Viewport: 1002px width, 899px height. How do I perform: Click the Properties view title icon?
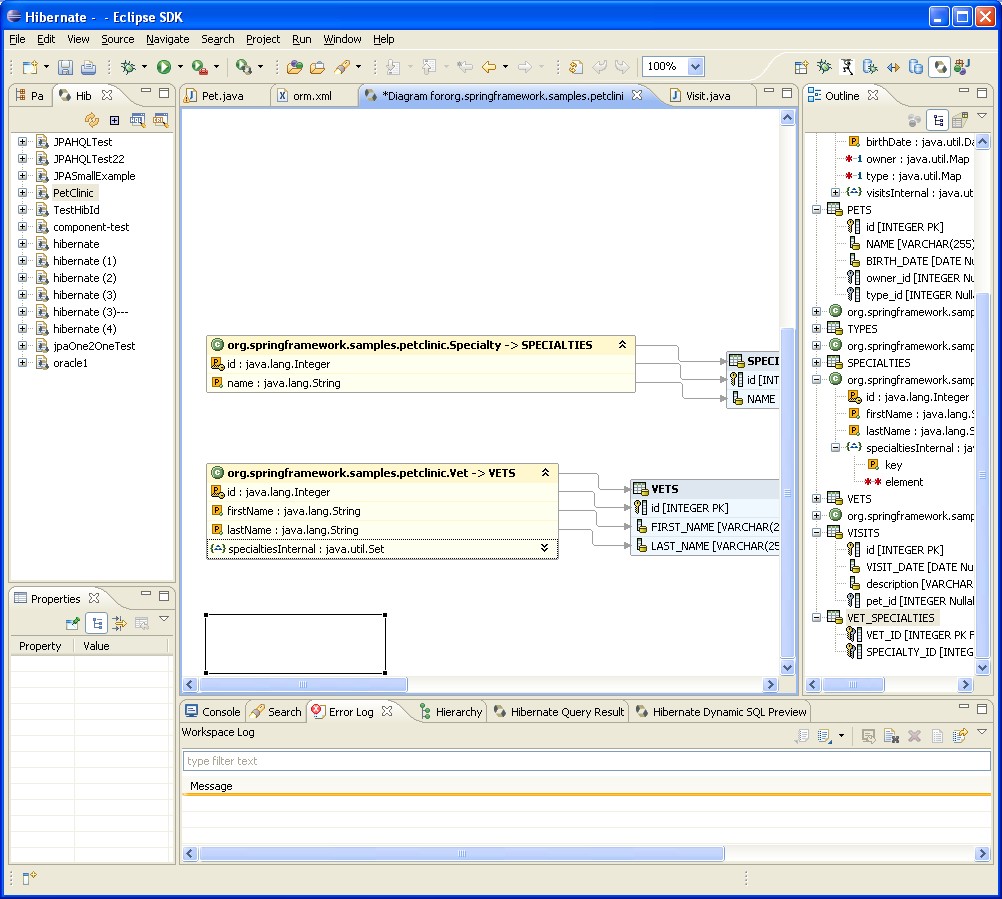click(20, 599)
